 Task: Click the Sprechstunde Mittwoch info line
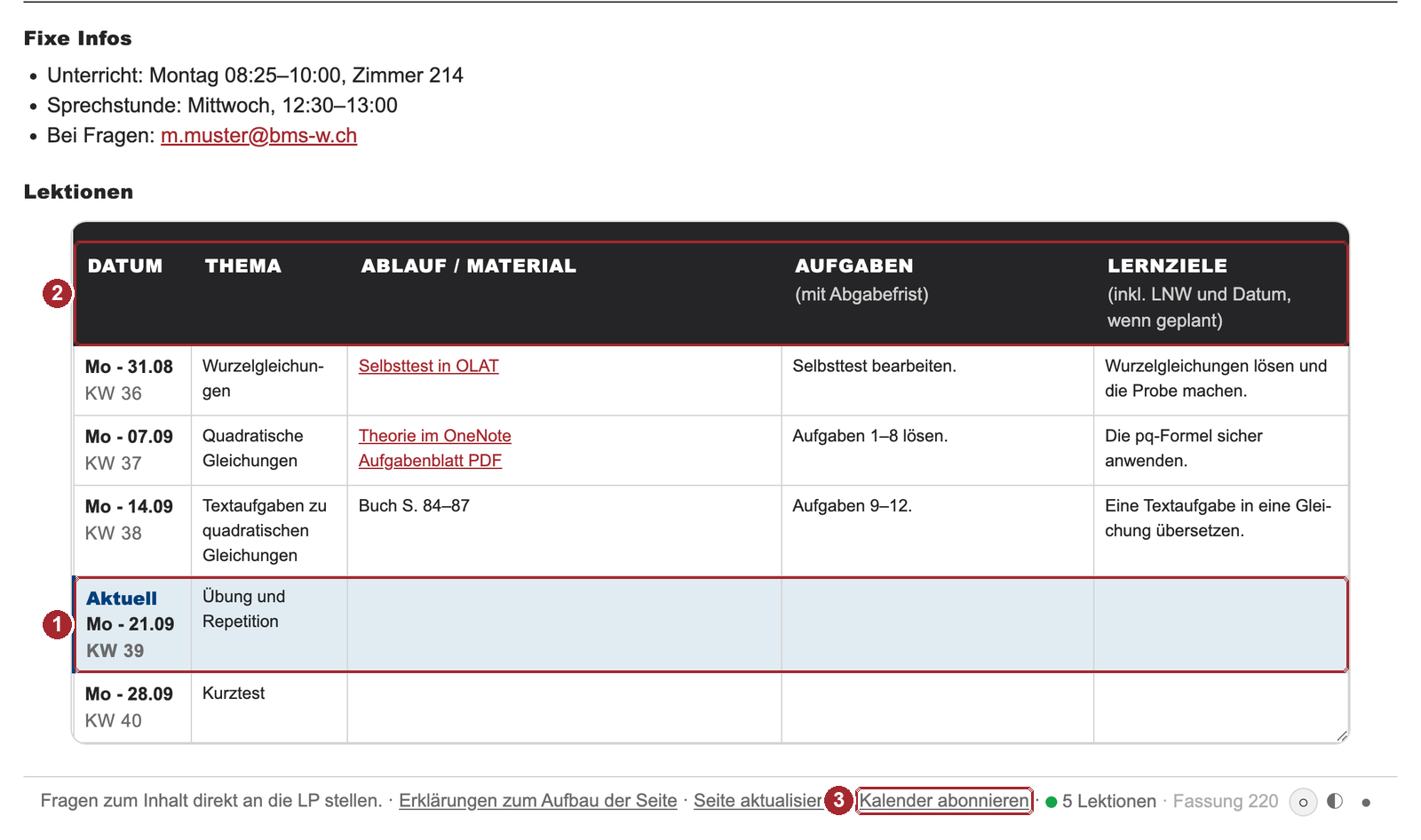click(x=222, y=106)
